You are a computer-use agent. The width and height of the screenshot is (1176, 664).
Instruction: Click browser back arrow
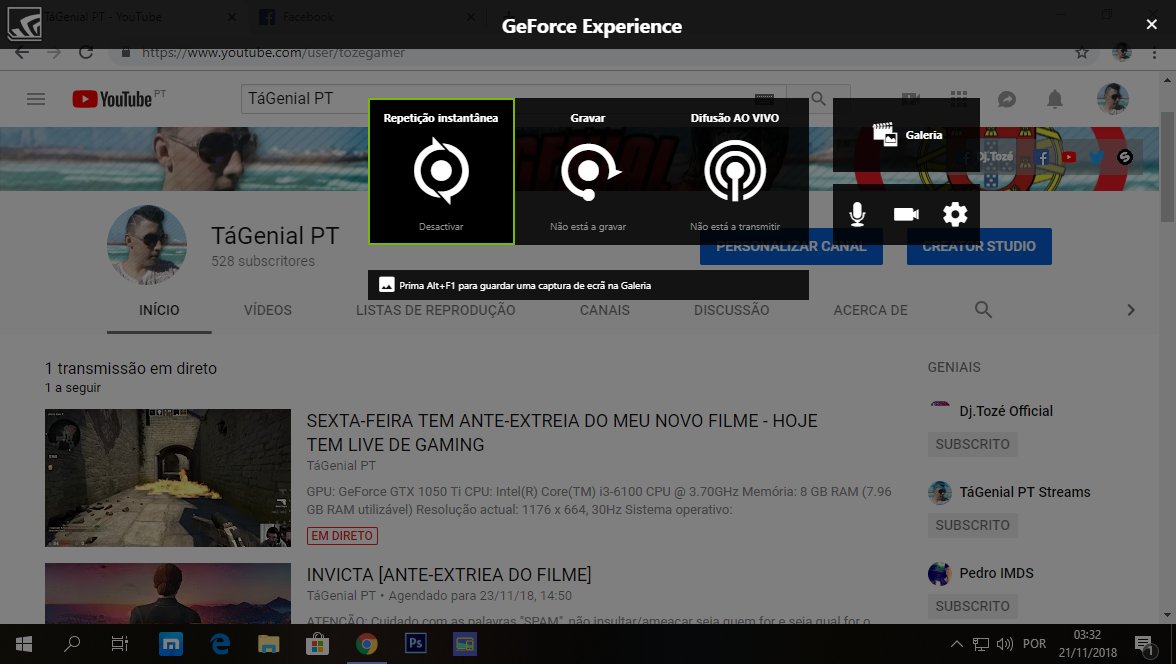22,53
